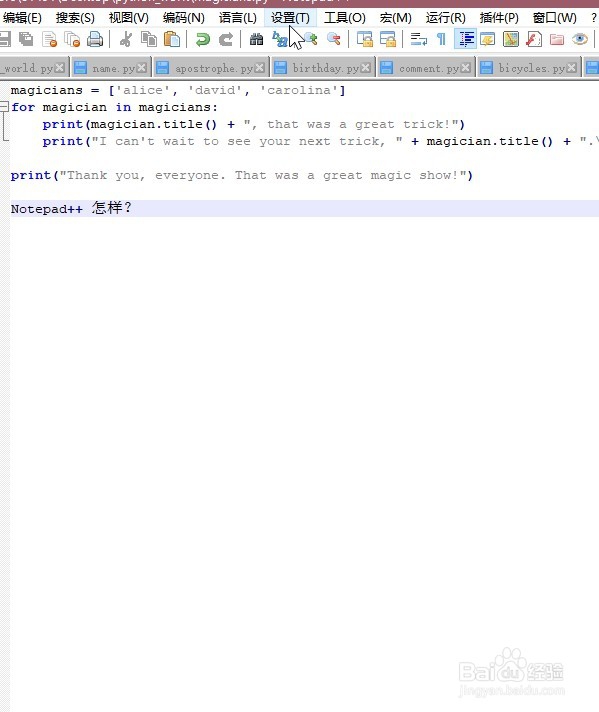Click the Zoom In magnifier icon
The width and height of the screenshot is (599, 712).
311,39
